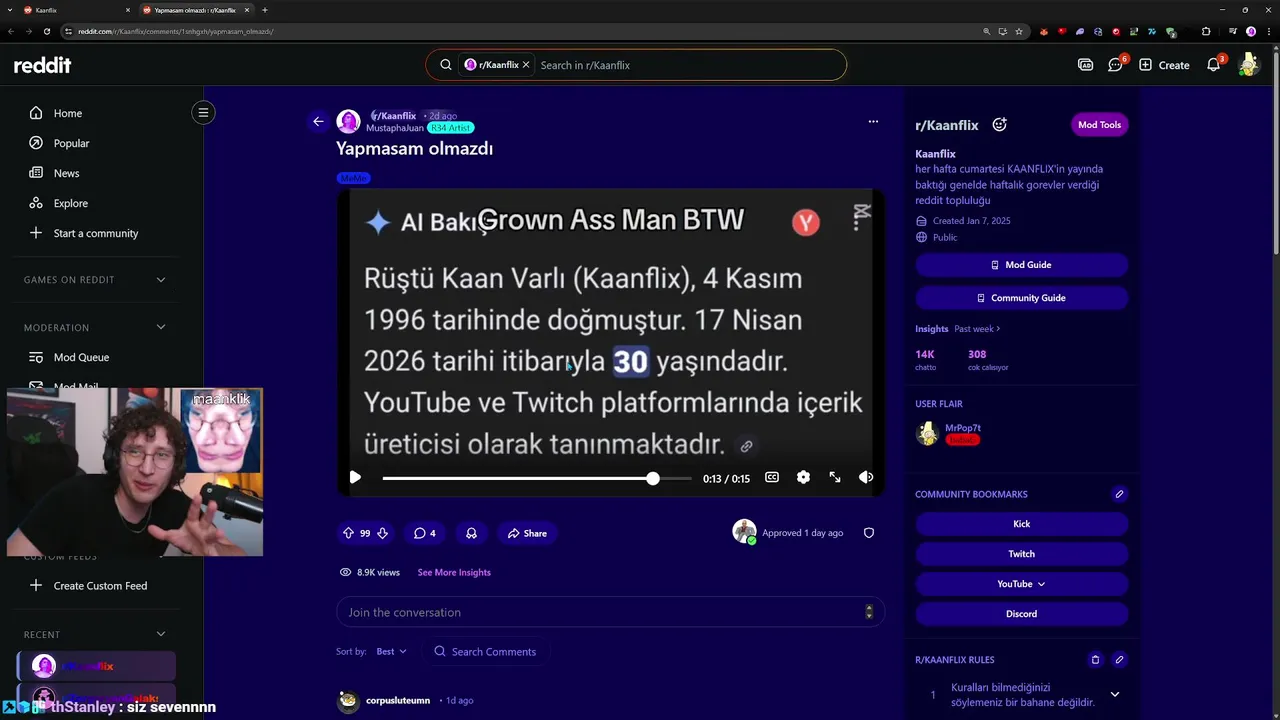Open Explore in the sidebar
1280x720 pixels.
tap(70, 203)
